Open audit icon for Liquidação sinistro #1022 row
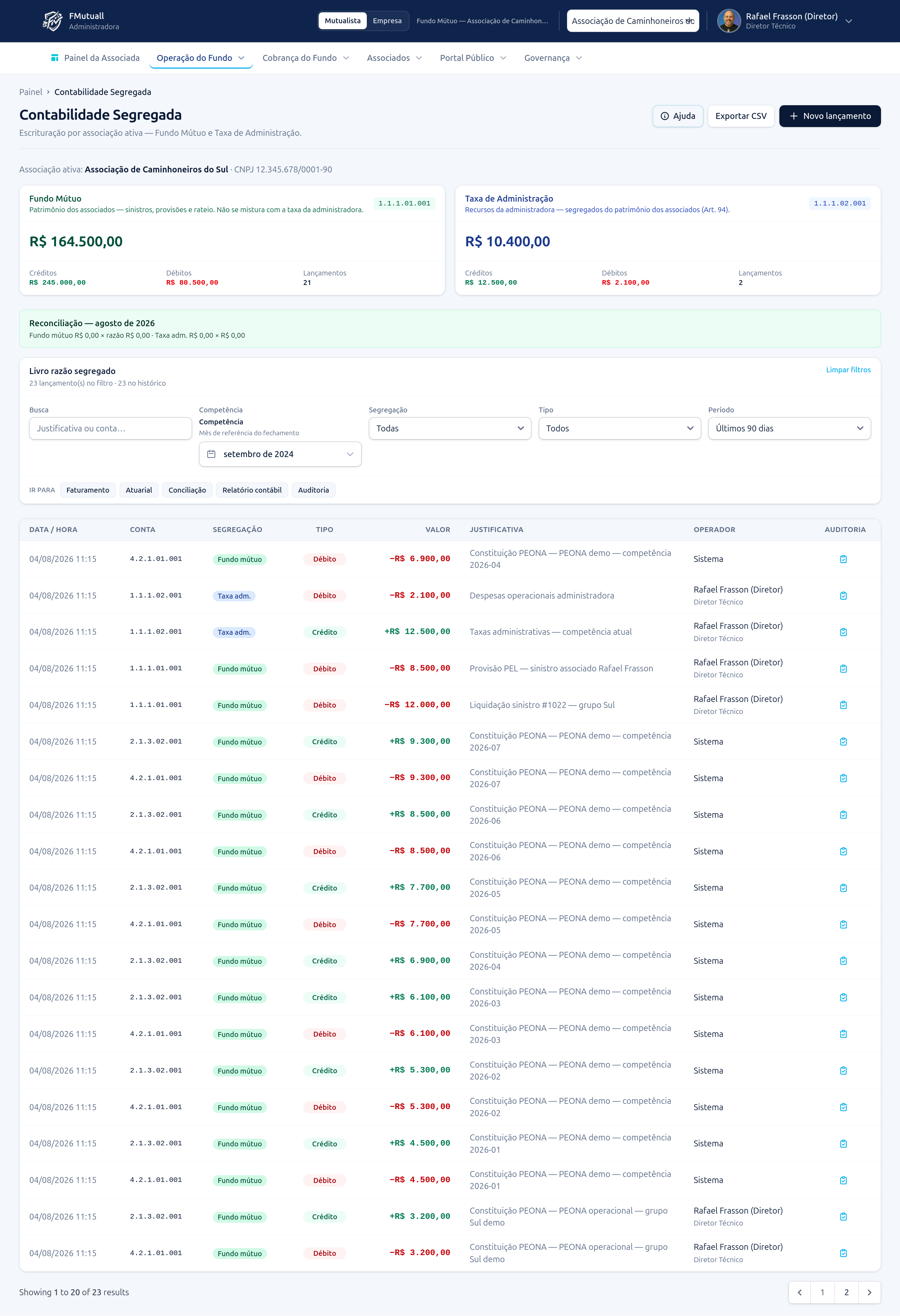This screenshot has height=1316, width=900. click(843, 705)
